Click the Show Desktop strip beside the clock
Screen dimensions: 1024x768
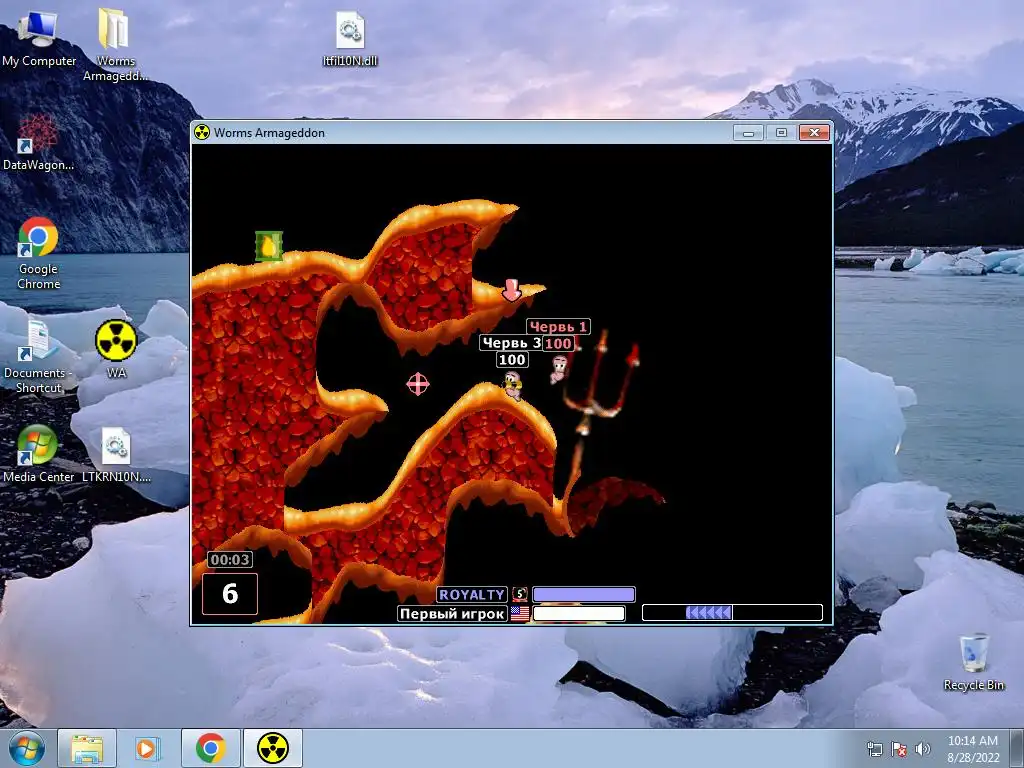point(1017,748)
